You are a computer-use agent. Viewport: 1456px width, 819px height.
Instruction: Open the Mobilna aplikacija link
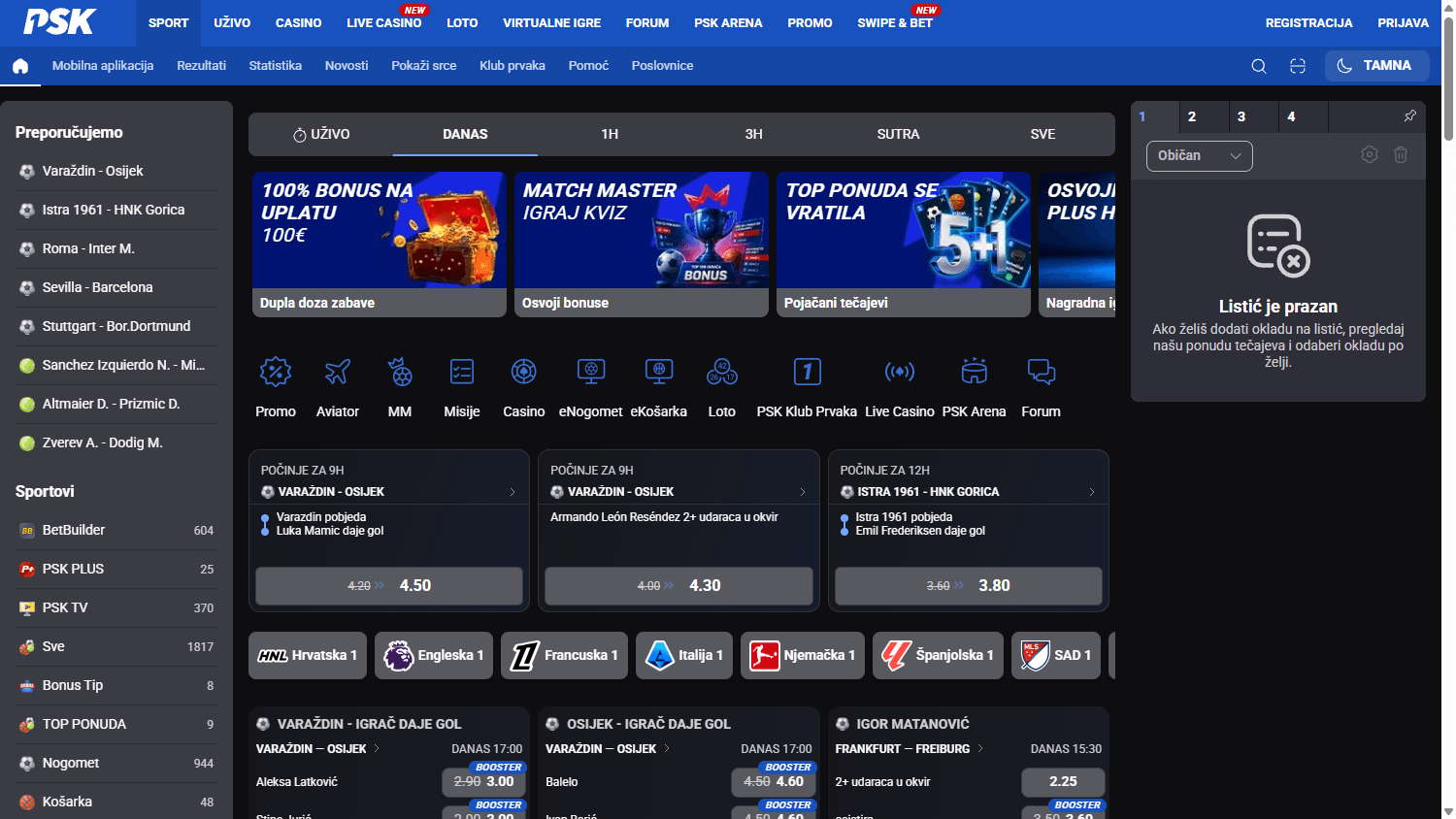103,66
